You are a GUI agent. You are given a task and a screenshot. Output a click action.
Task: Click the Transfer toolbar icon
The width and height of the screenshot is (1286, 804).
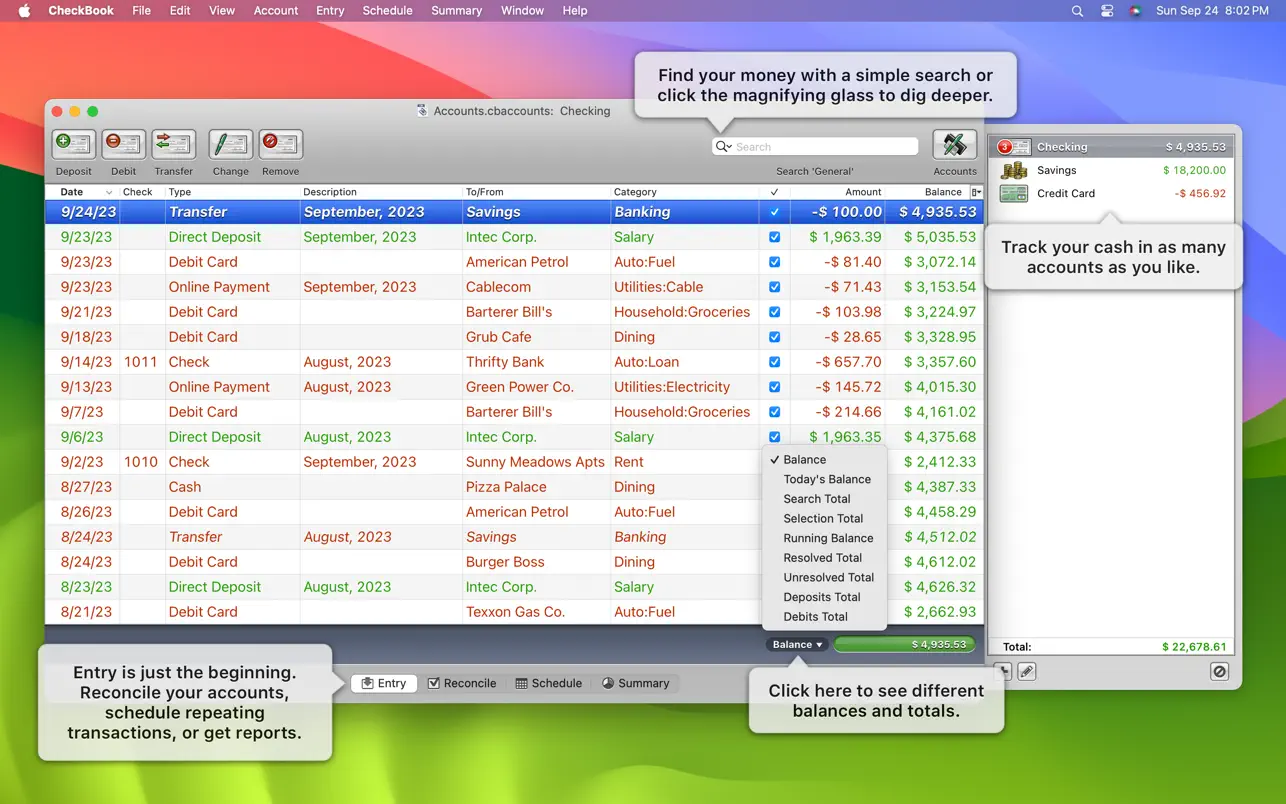click(x=174, y=144)
